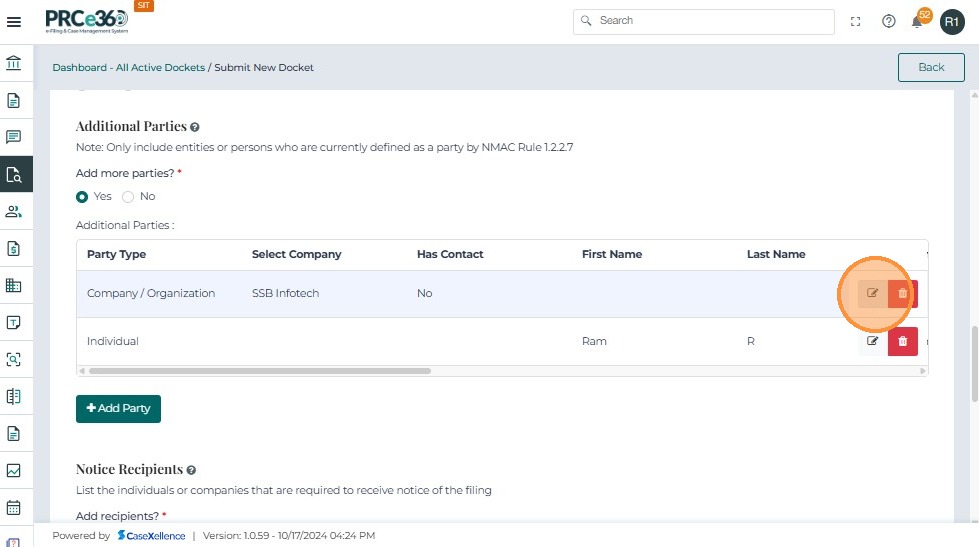Show Additional Parties help tooltip
Screen dimensions: 979x547
click(195, 127)
